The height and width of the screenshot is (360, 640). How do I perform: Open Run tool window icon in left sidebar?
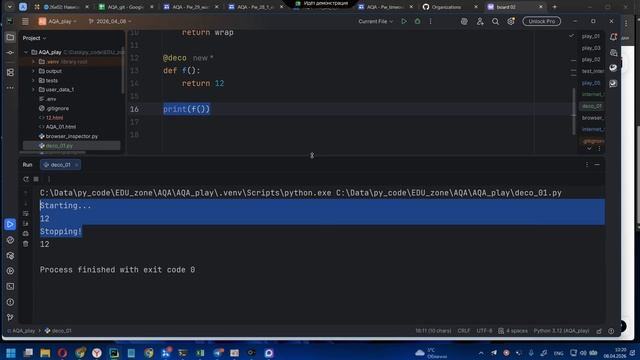click(10, 224)
